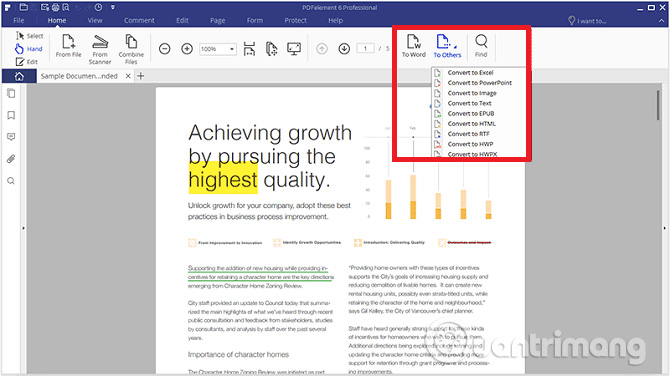Screen dimensions: 670x376
Task: Expand left panel with small arrow
Action: click(24, 228)
